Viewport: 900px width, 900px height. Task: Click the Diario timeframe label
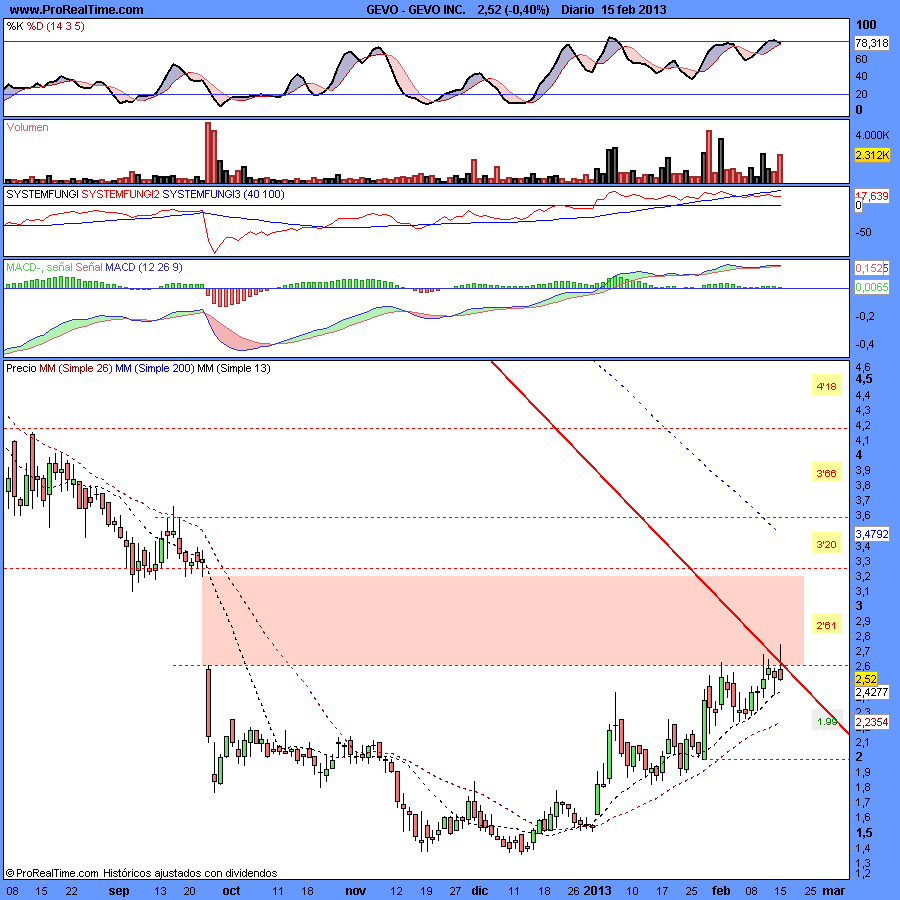(577, 10)
